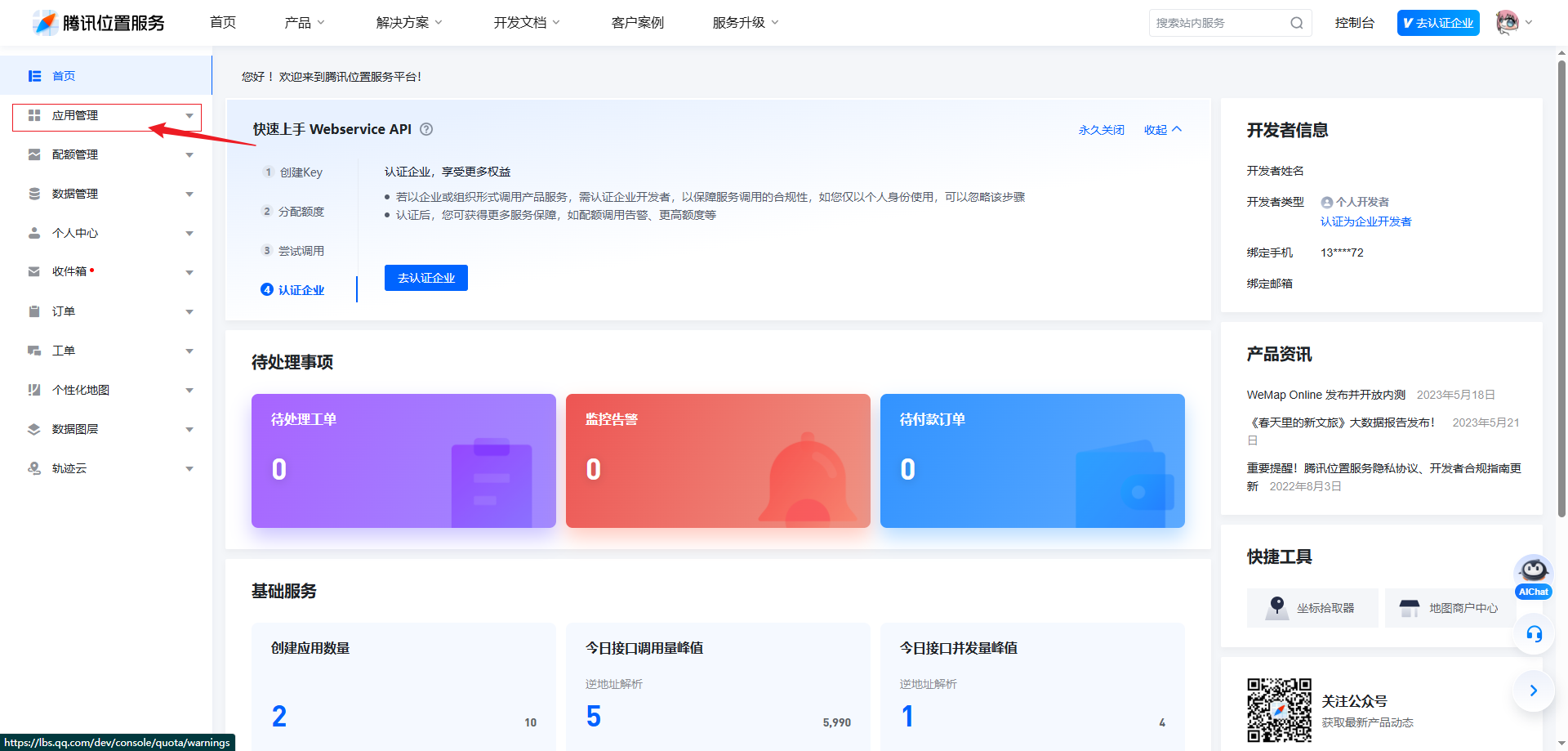Click the 收件箱 envelope icon
Screen dimensions: 1568x751
click(x=34, y=271)
